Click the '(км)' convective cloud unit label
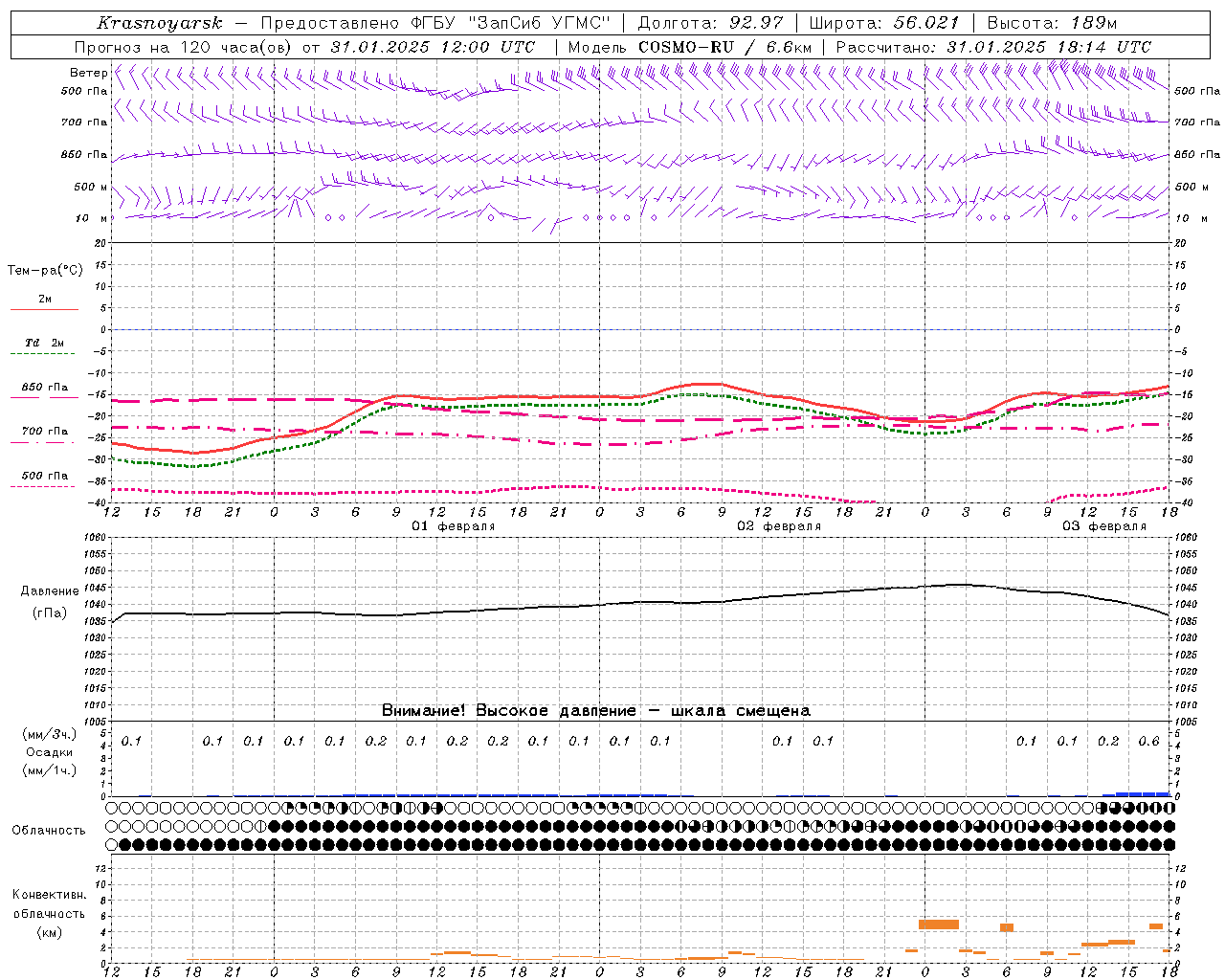The height and width of the screenshot is (980, 1225). (50, 932)
